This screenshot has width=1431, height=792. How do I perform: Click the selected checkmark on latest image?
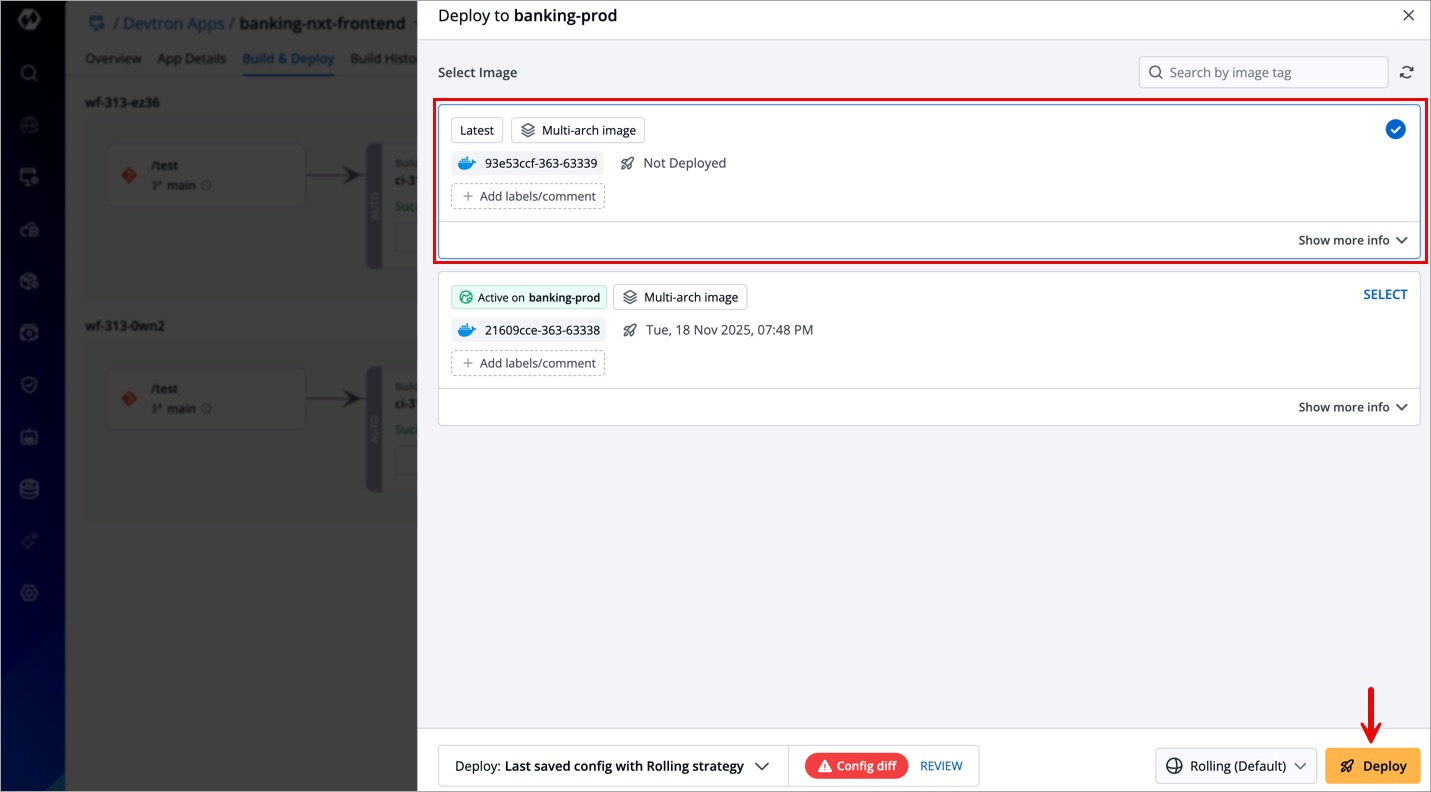(x=1395, y=129)
